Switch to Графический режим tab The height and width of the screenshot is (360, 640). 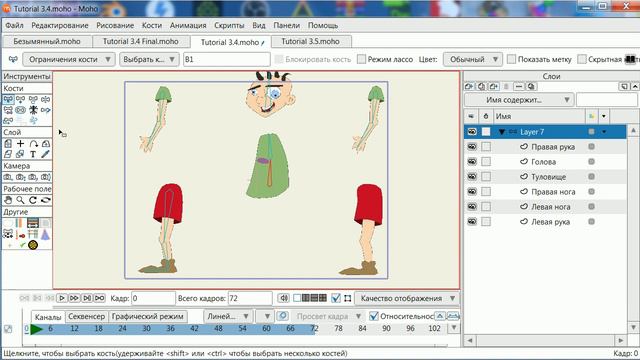coord(147,316)
